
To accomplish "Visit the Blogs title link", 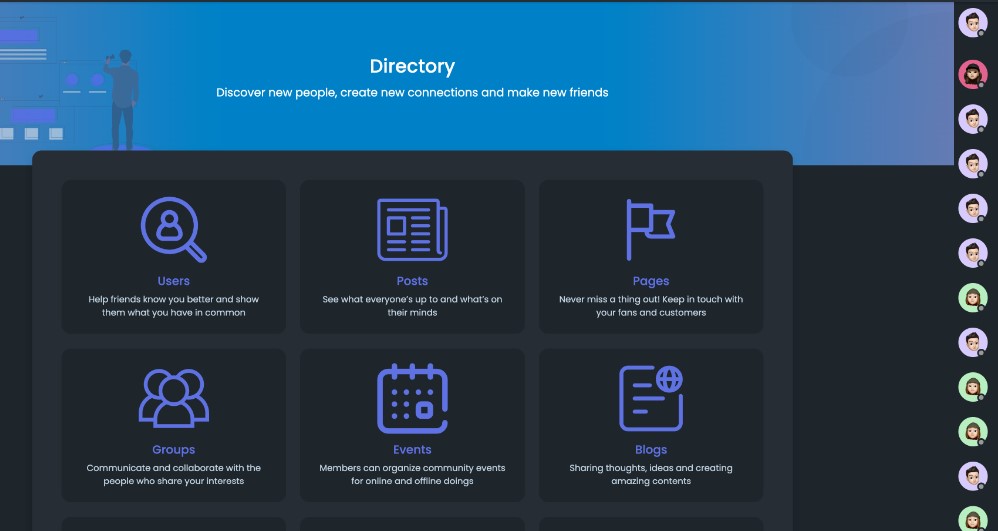I will (650, 450).
